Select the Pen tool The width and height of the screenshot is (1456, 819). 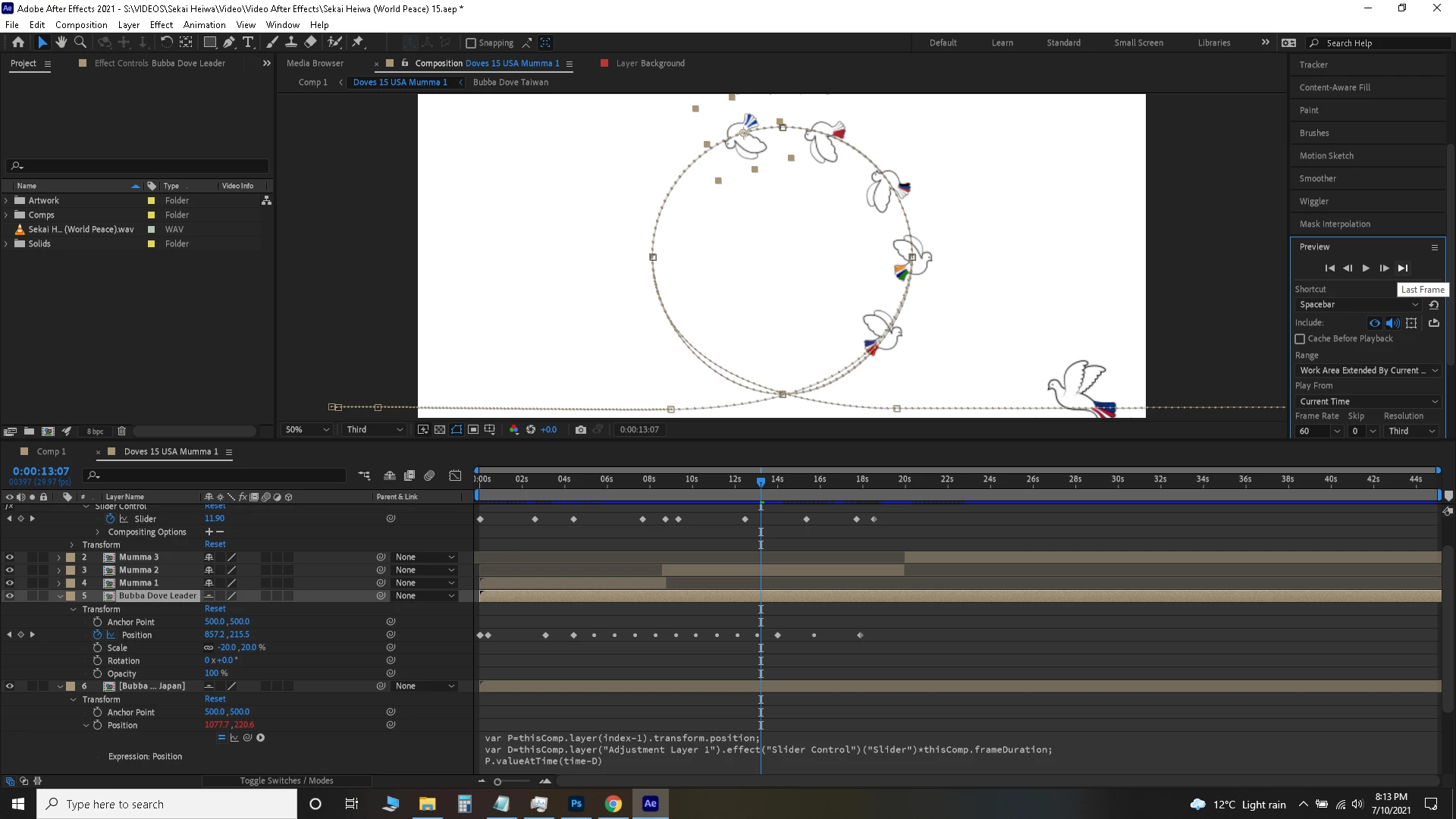(229, 42)
